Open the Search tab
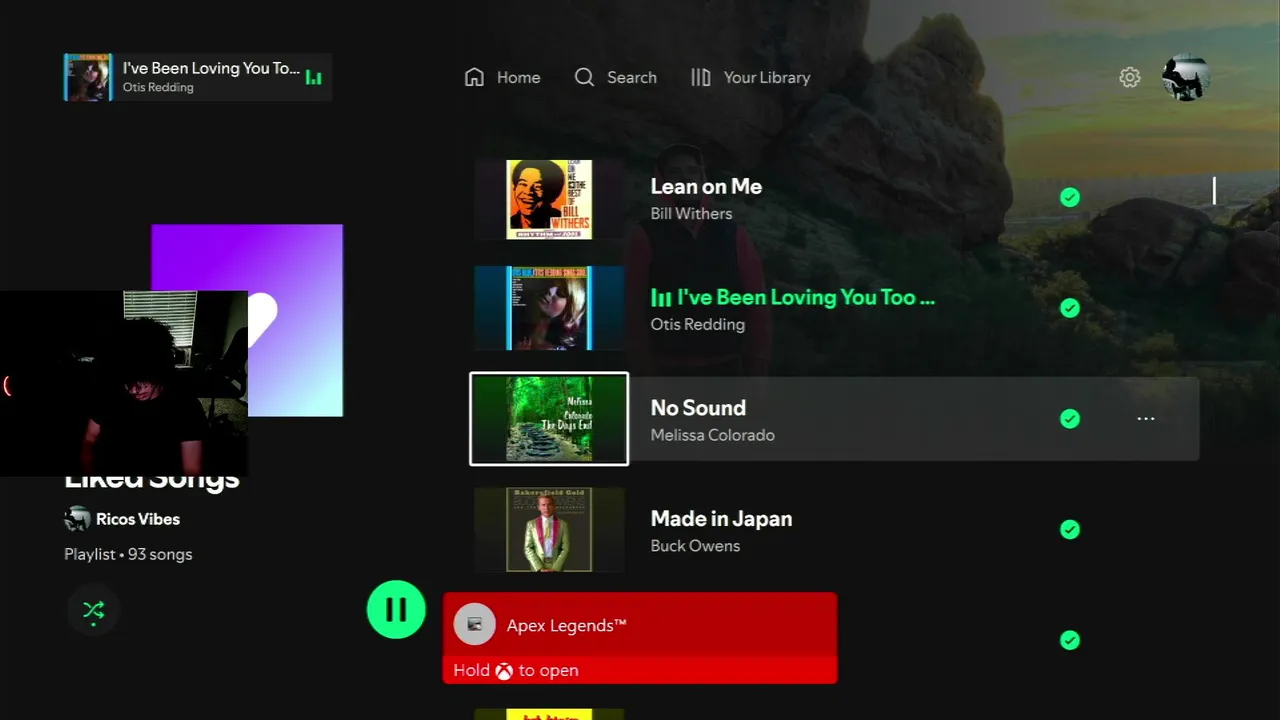This screenshot has height=720, width=1280. [615, 77]
